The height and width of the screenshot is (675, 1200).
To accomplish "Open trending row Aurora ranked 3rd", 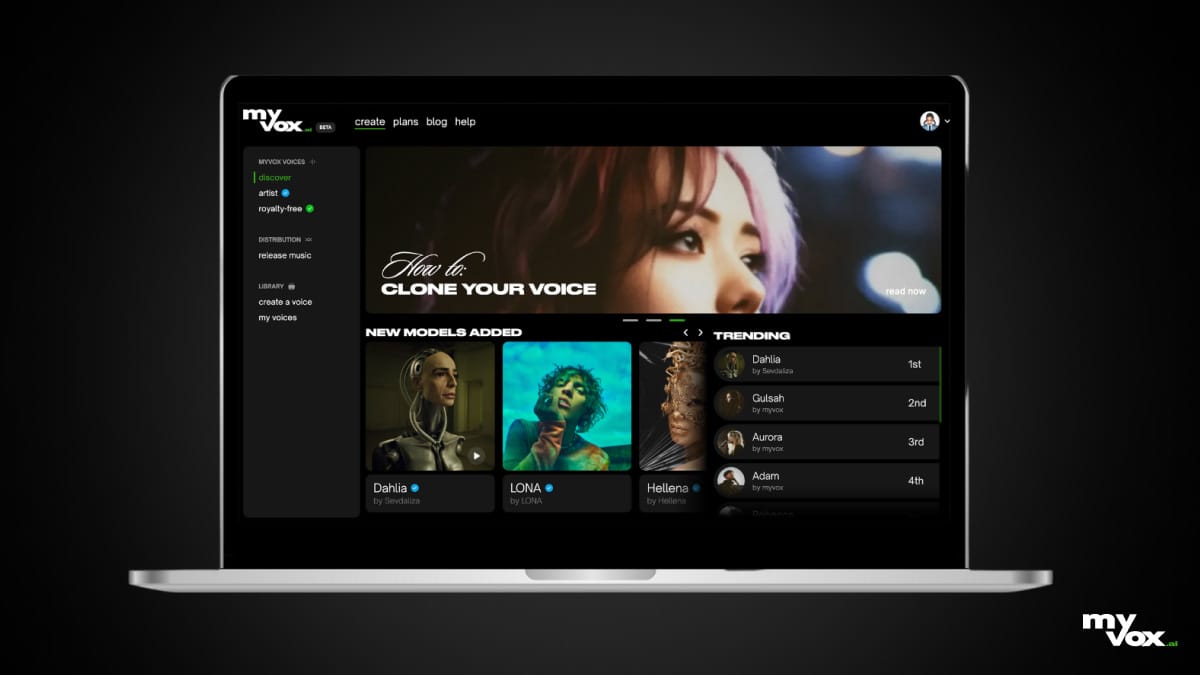I will tap(827, 442).
